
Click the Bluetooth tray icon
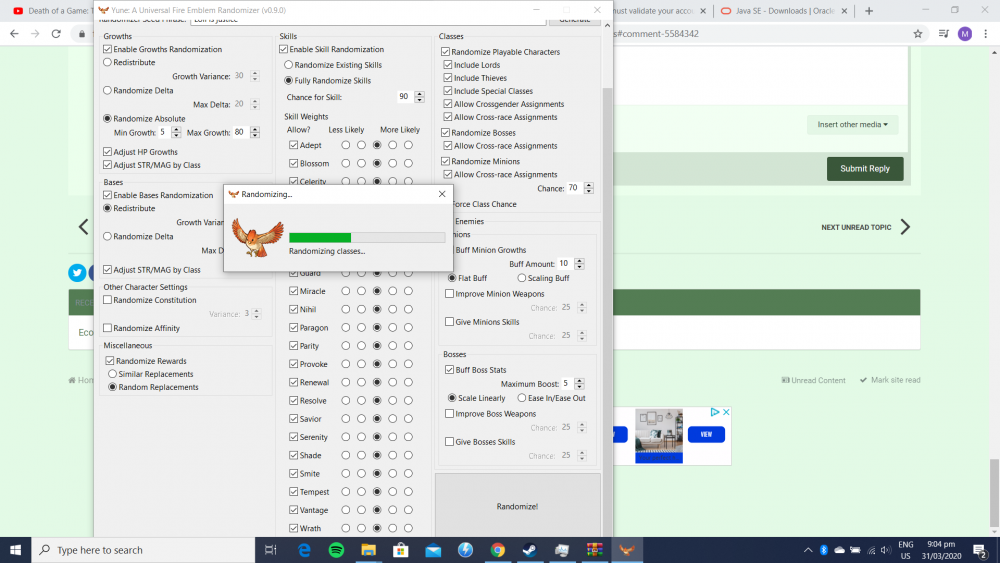823,550
